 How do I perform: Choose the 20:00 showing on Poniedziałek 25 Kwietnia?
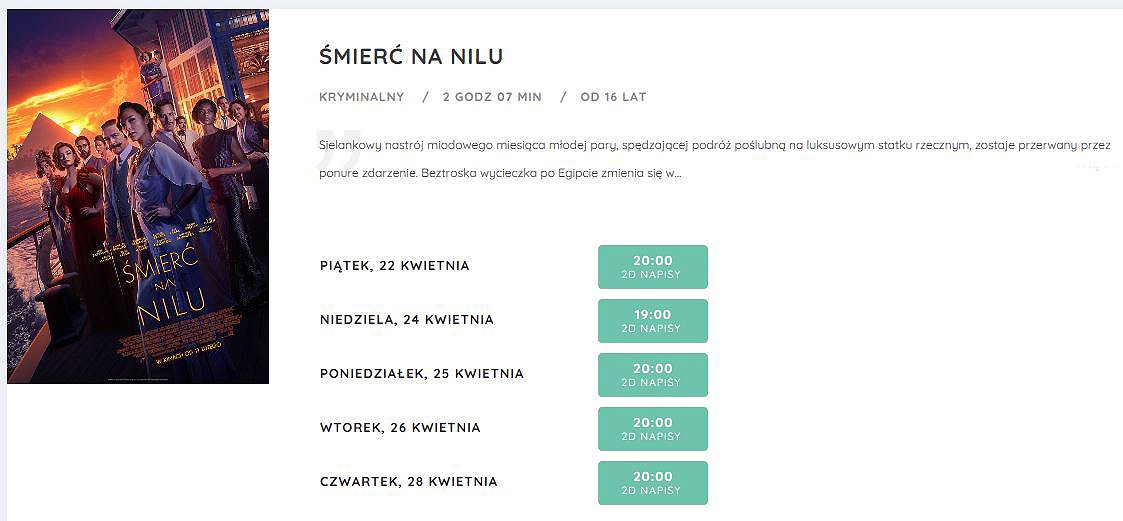[652, 375]
